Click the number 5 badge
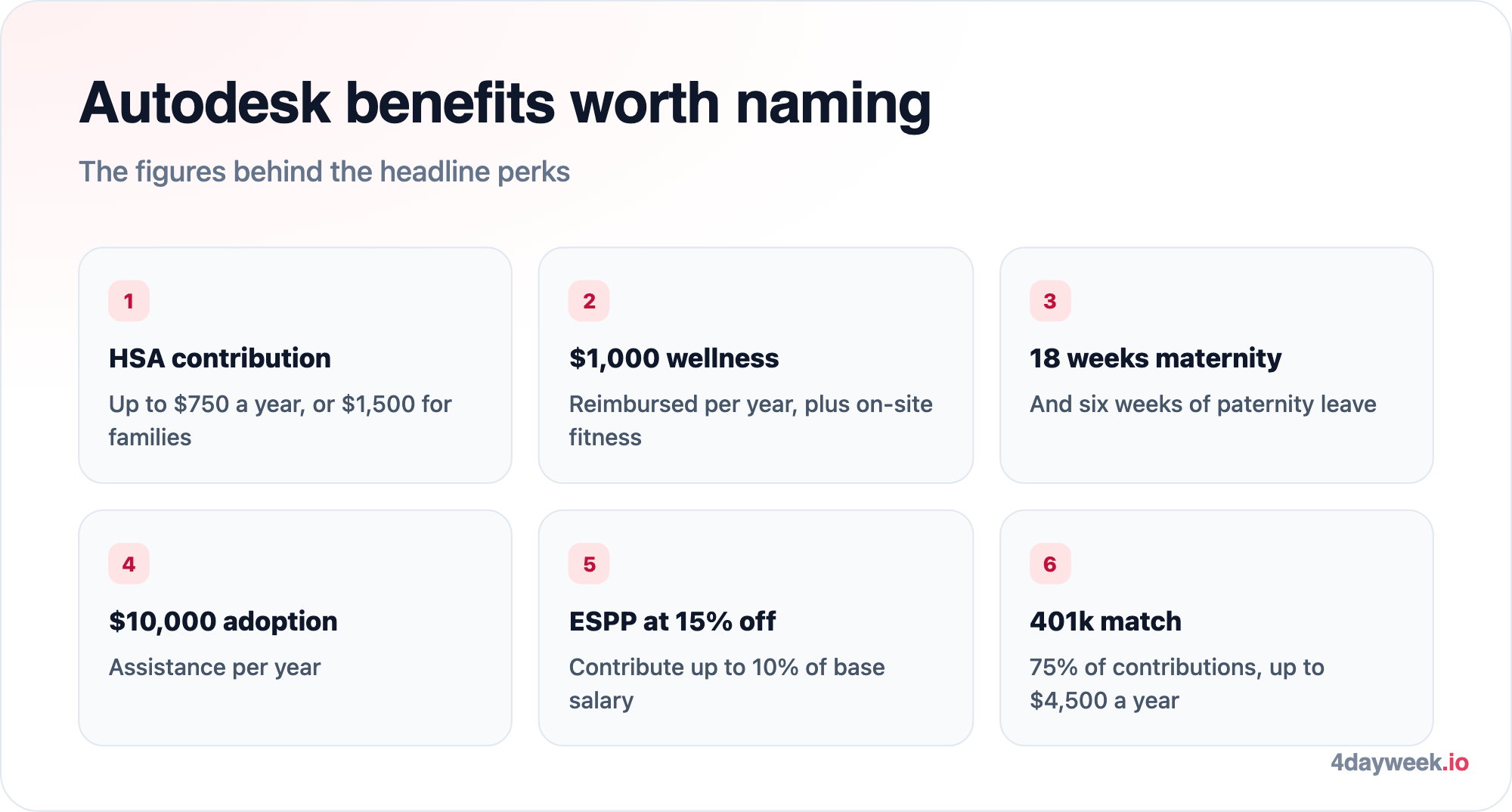This screenshot has width=1512, height=812. tap(589, 564)
